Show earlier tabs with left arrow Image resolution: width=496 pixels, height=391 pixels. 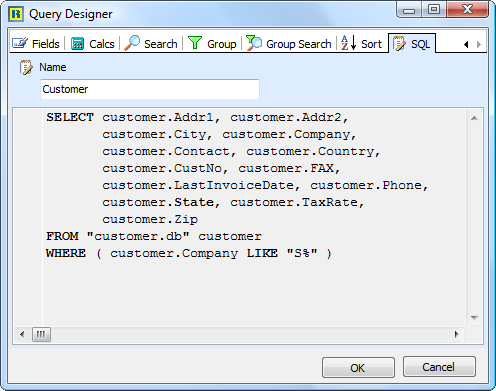(x=466, y=44)
